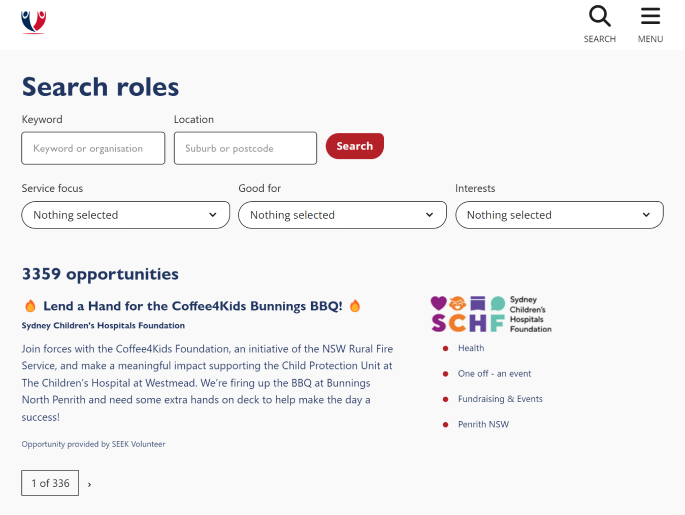
Task: Focus the Suburb or postcode field
Action: [245, 148]
